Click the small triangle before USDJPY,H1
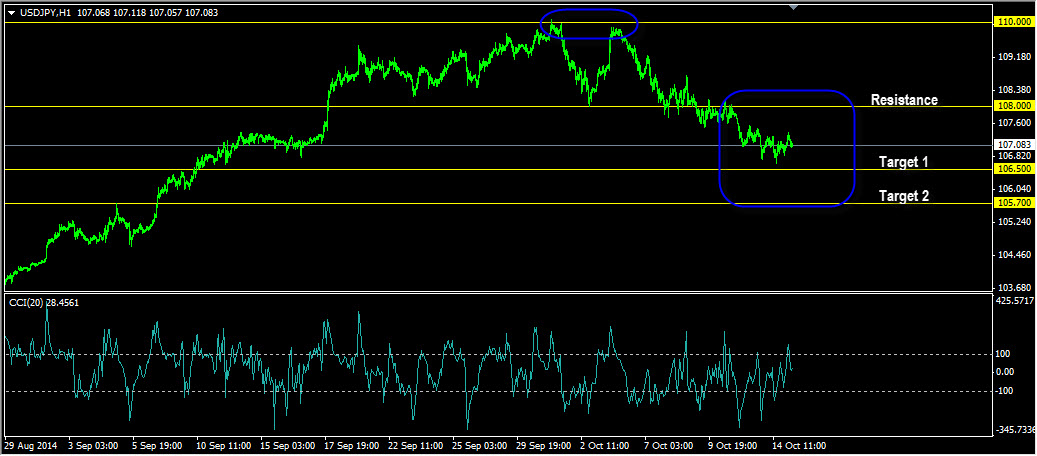 [x=11, y=13]
